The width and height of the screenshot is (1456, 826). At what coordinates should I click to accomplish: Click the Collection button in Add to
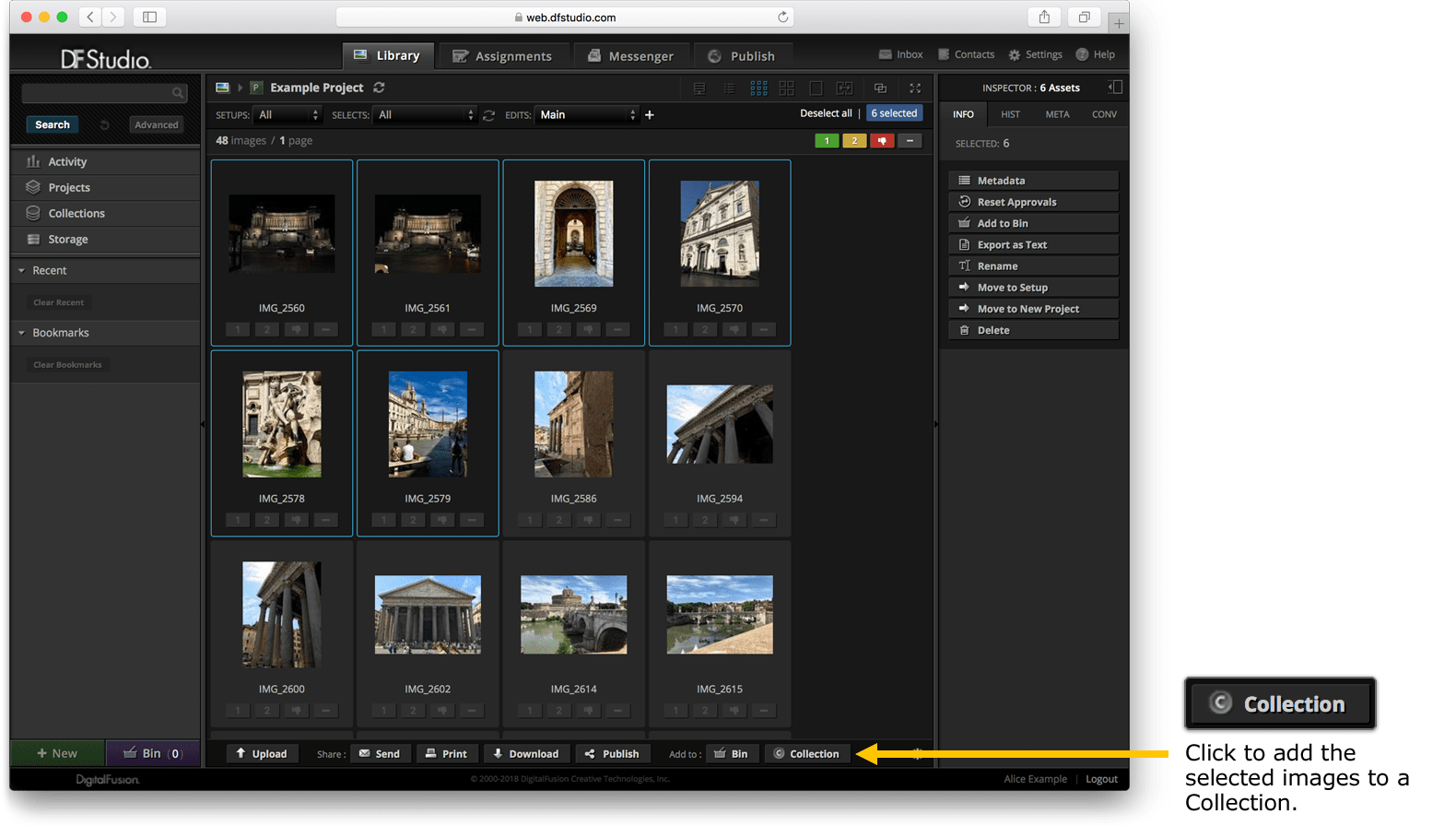805,754
